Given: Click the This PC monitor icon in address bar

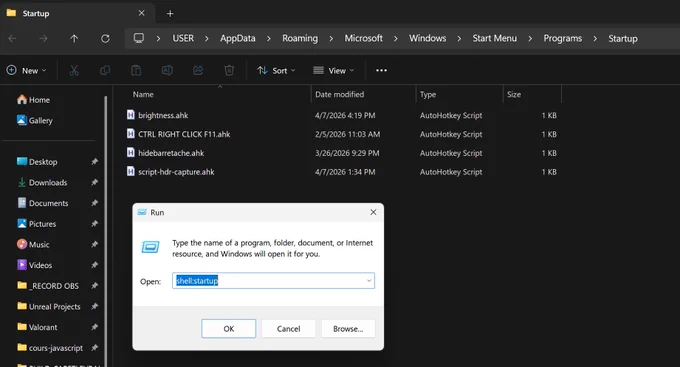Looking at the screenshot, I should [139, 38].
